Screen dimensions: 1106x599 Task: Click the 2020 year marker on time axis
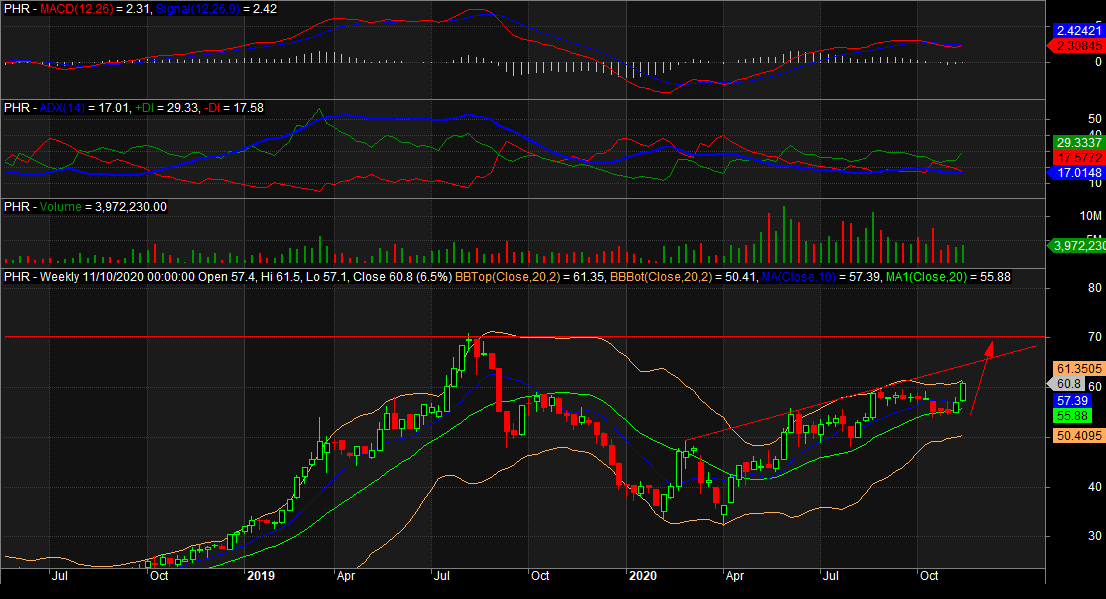[x=641, y=576]
